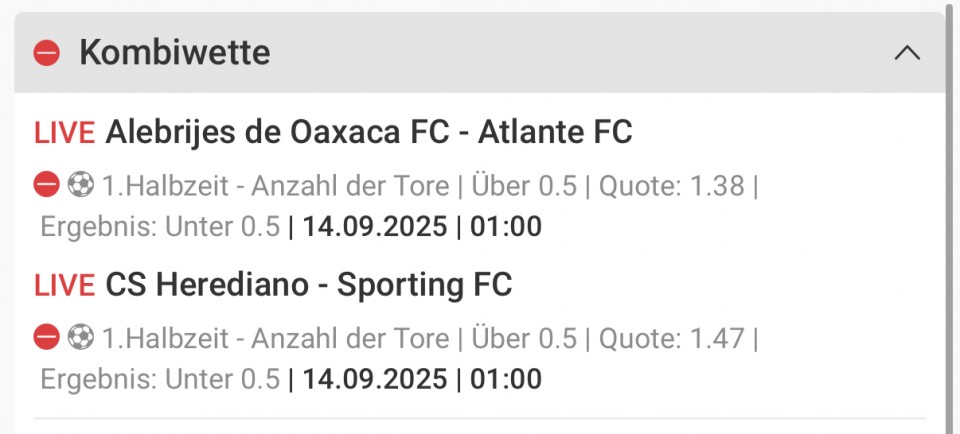
Task: Click the Ergebnis: Unter 0.5 text under Herediano
Action: pos(160,379)
